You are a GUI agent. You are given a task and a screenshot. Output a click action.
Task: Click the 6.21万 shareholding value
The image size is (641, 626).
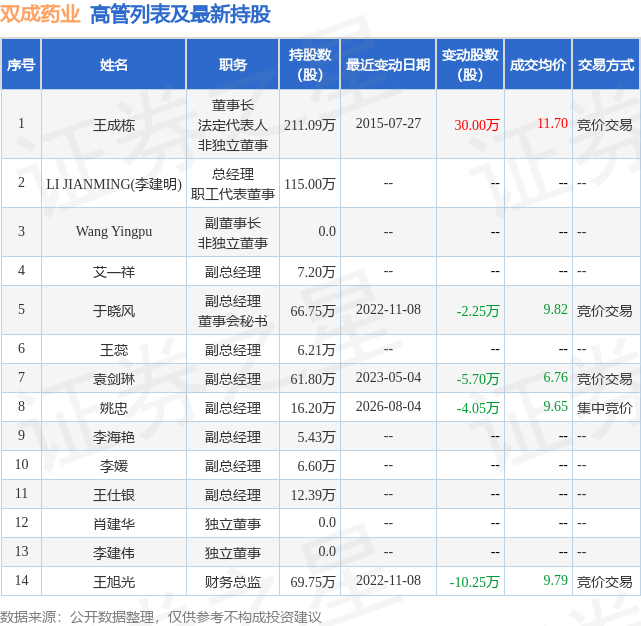[x=316, y=350]
